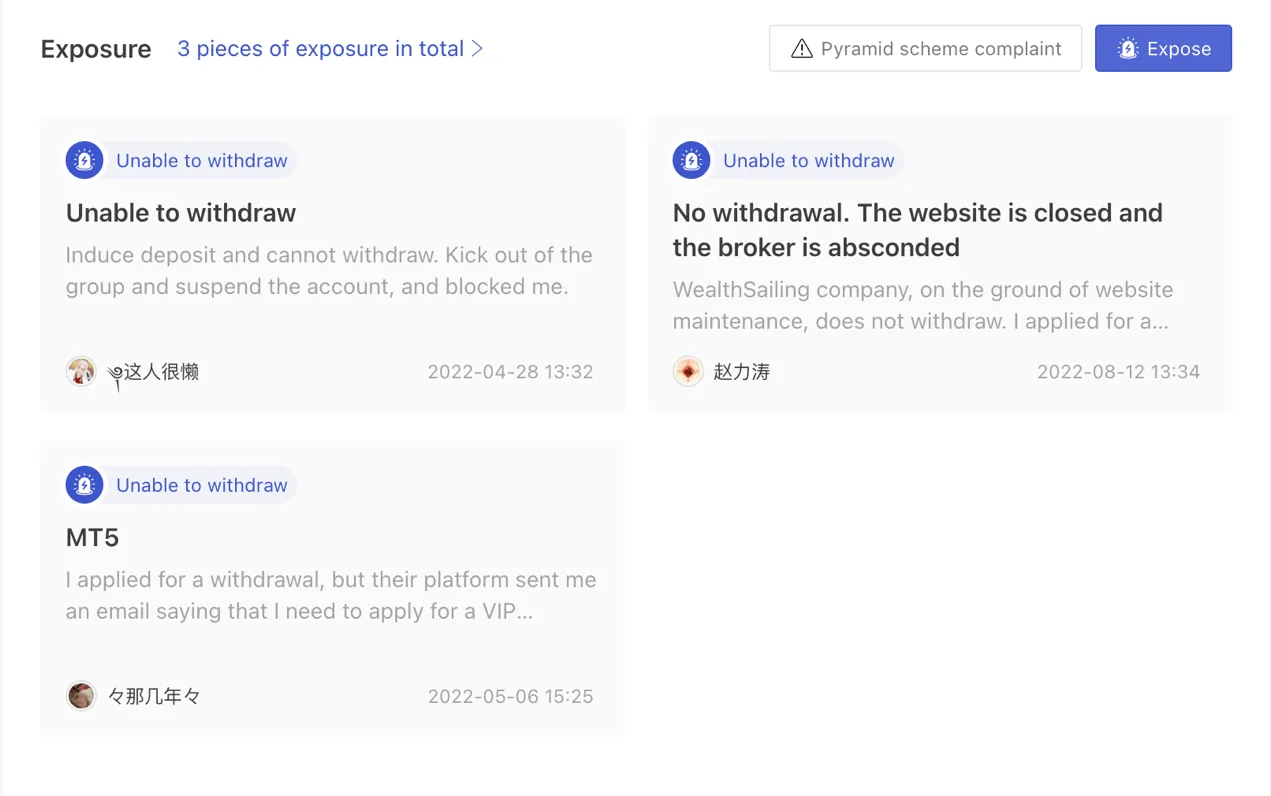The width and height of the screenshot is (1271, 796).
Task: Open the 'MT5' exposure title
Action: (x=92, y=538)
